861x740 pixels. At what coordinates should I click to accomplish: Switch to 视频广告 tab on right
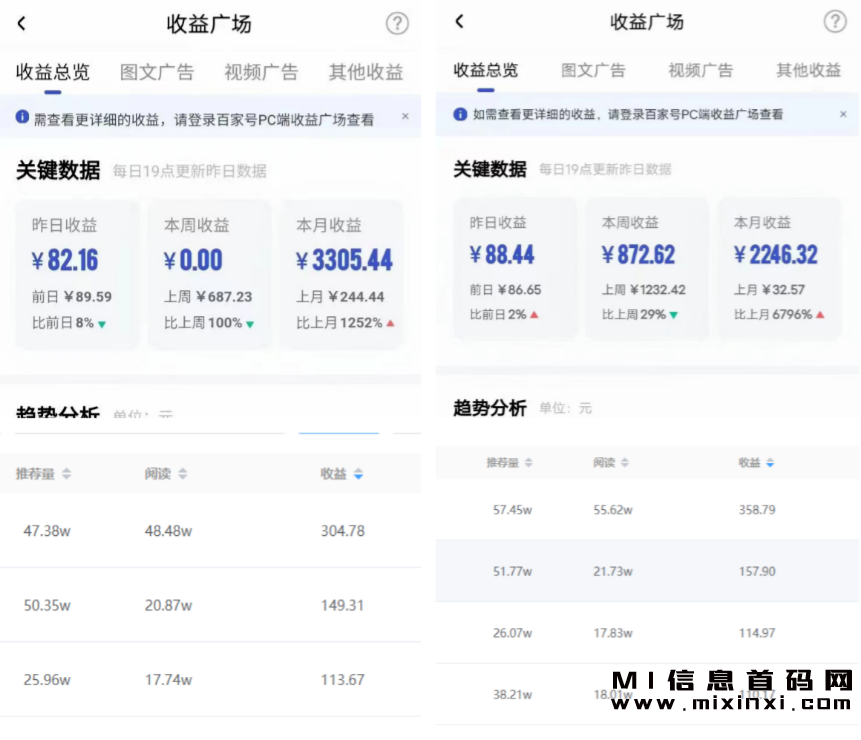(700, 70)
